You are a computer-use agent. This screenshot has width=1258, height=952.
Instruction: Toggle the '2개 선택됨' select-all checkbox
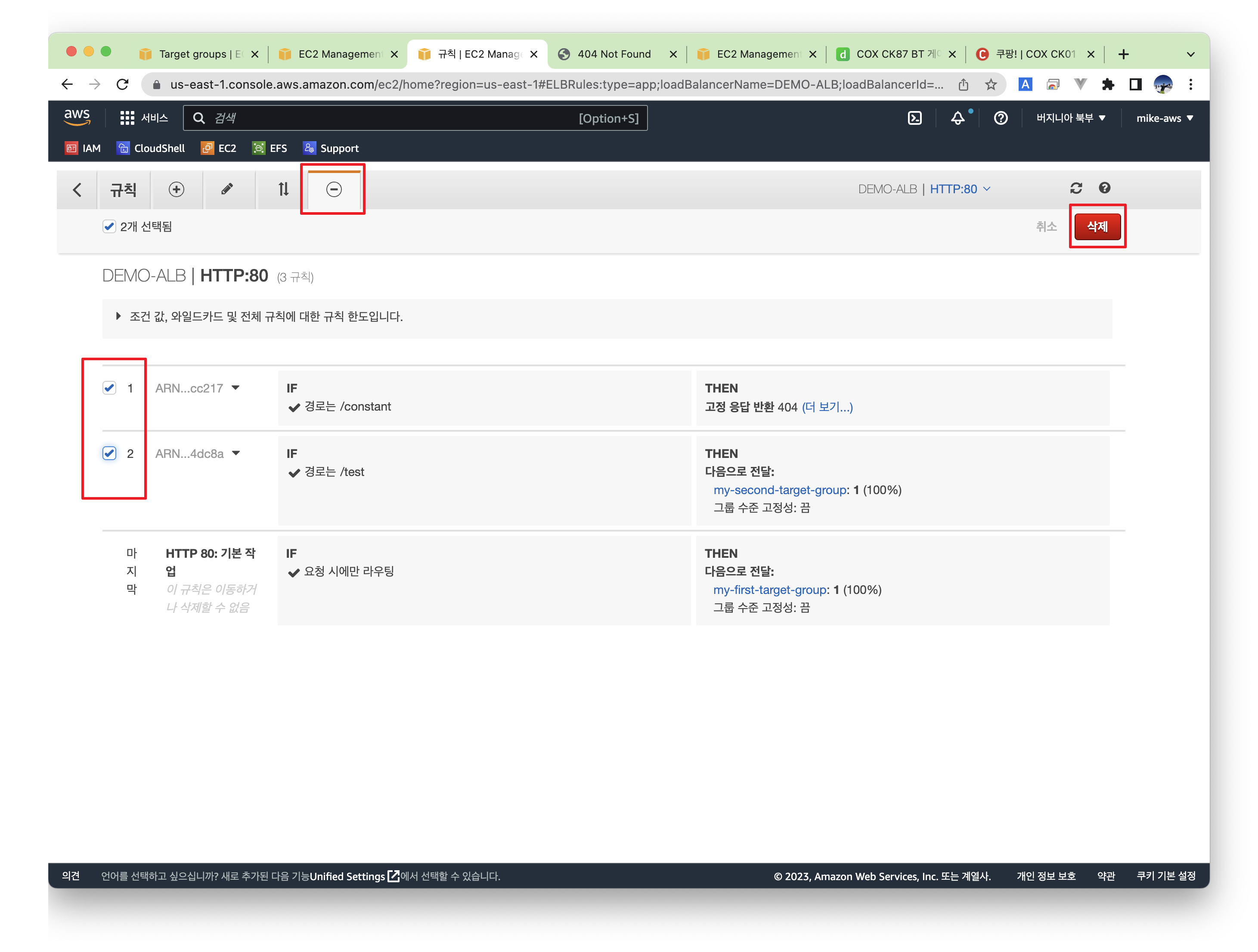tap(109, 227)
